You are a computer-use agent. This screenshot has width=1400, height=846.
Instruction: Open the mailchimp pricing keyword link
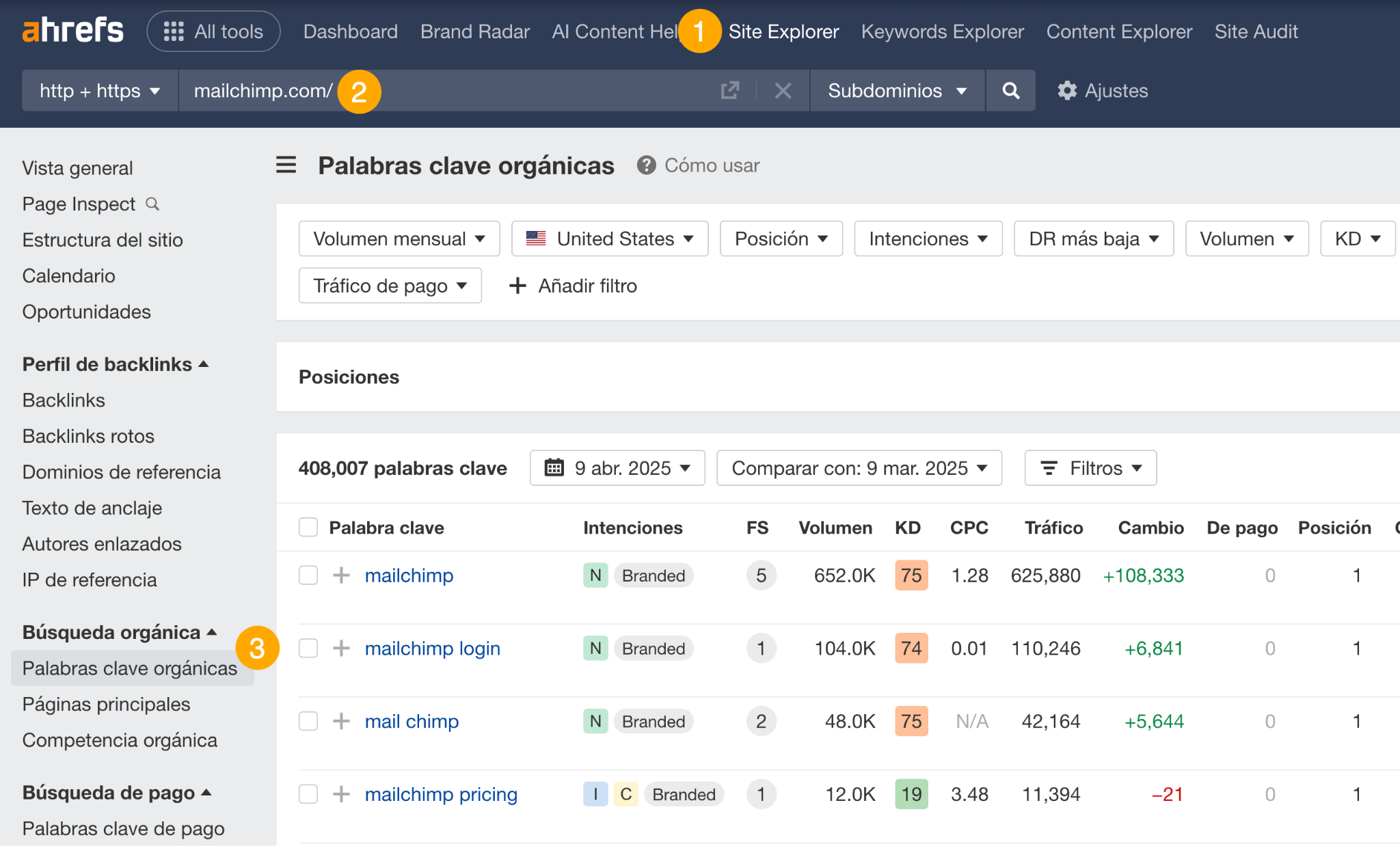(x=441, y=794)
